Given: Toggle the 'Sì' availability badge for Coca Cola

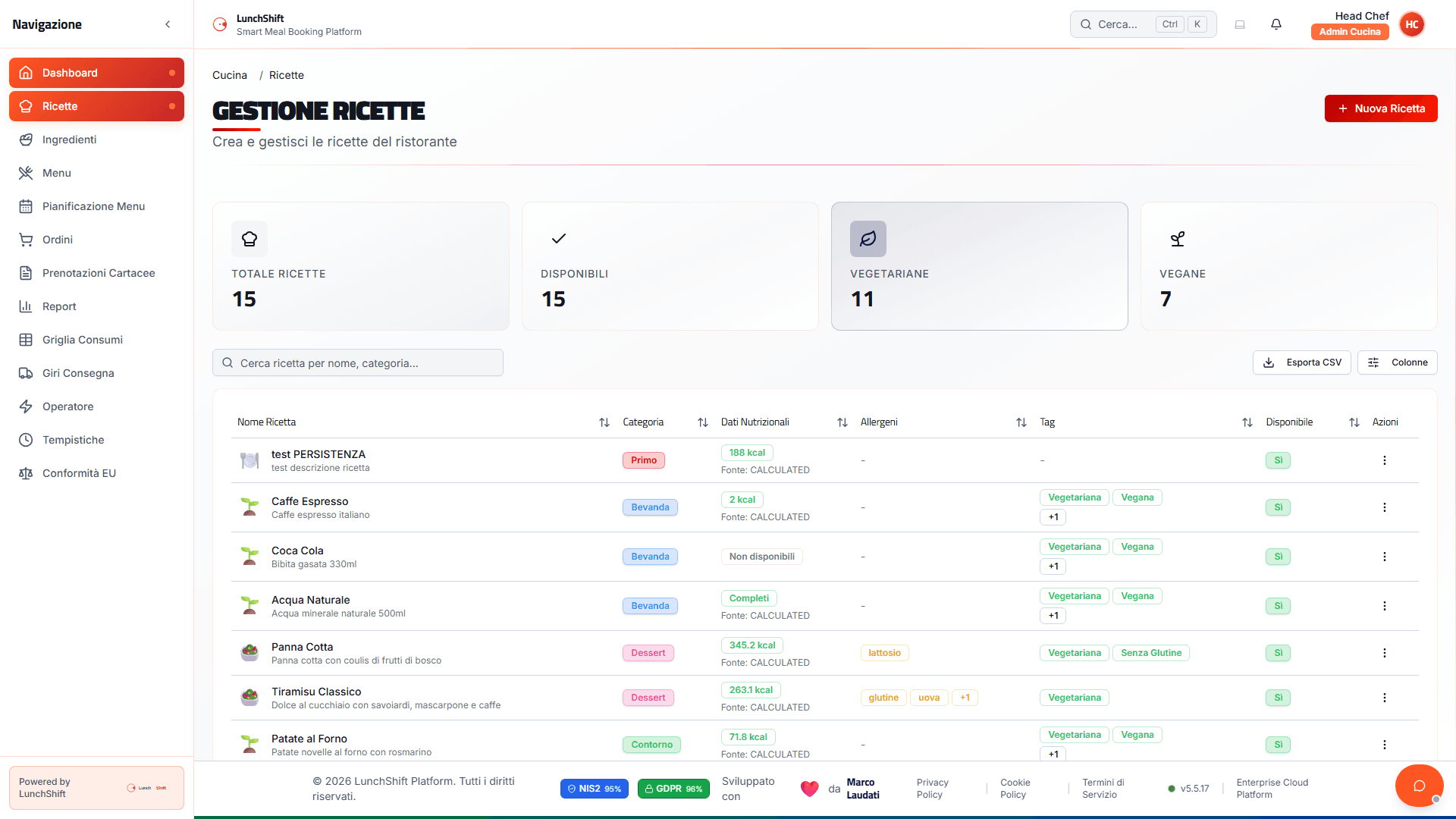Looking at the screenshot, I should click(1278, 557).
